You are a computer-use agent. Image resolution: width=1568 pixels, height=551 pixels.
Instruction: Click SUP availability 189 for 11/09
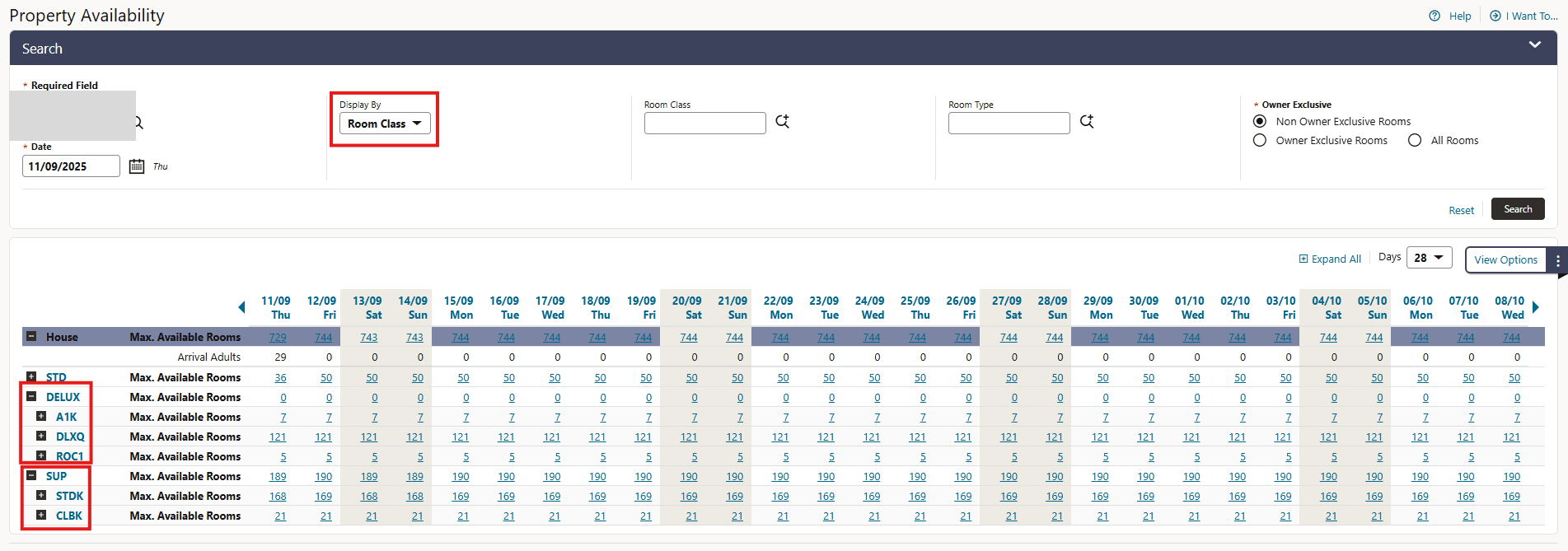point(278,477)
